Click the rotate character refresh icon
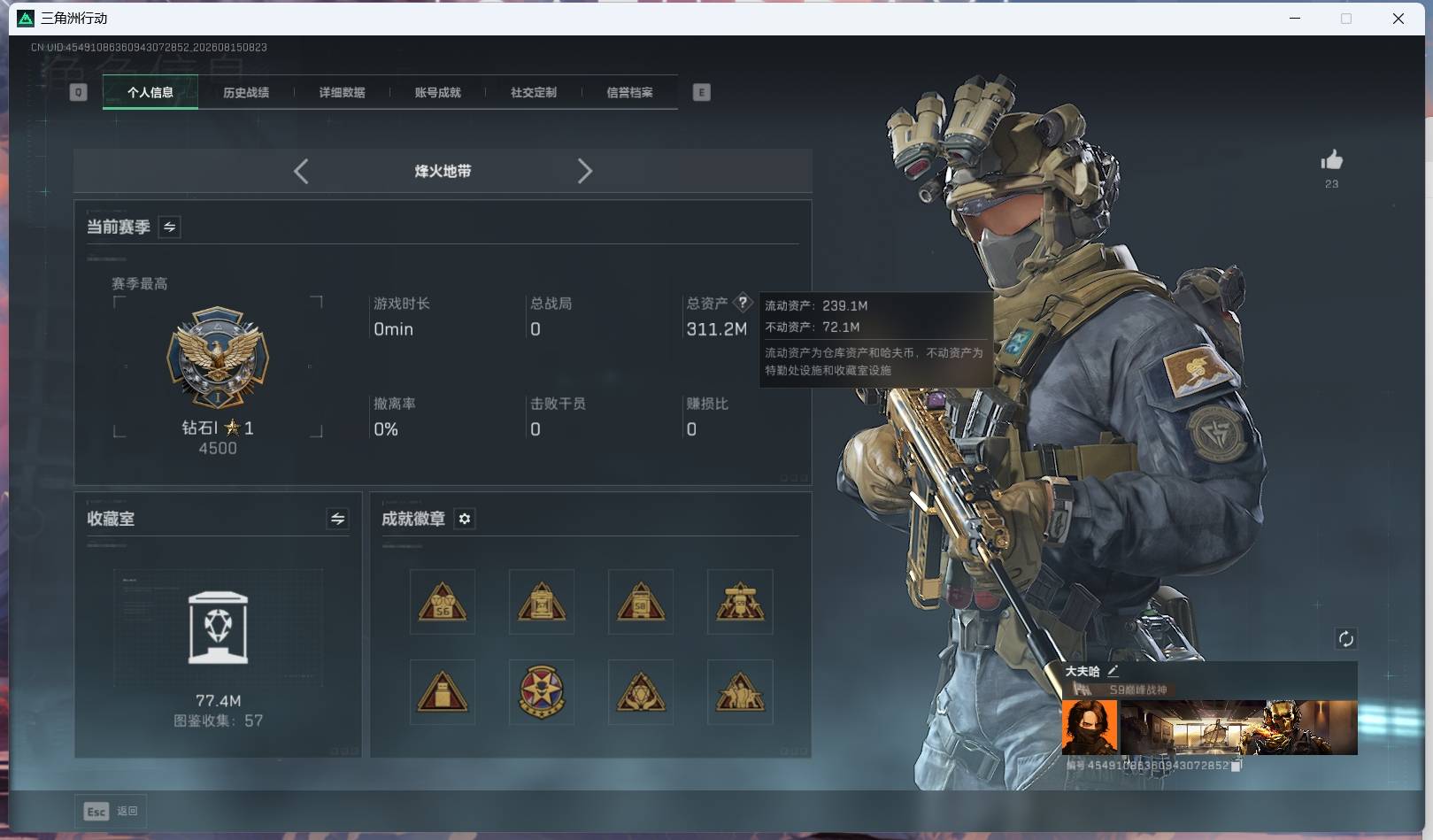This screenshot has height=840, width=1433. 1345,639
